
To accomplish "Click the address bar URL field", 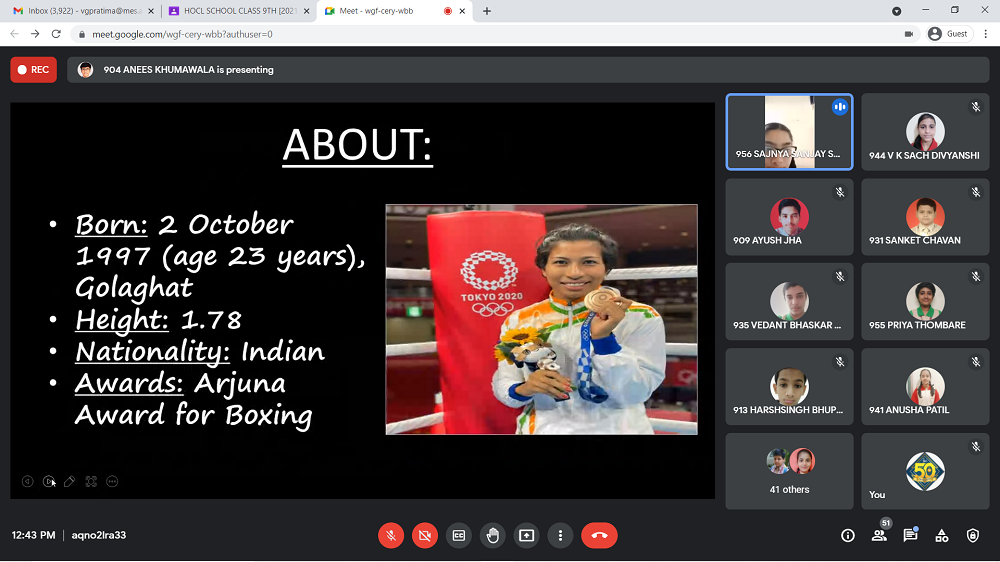I will [400, 33].
